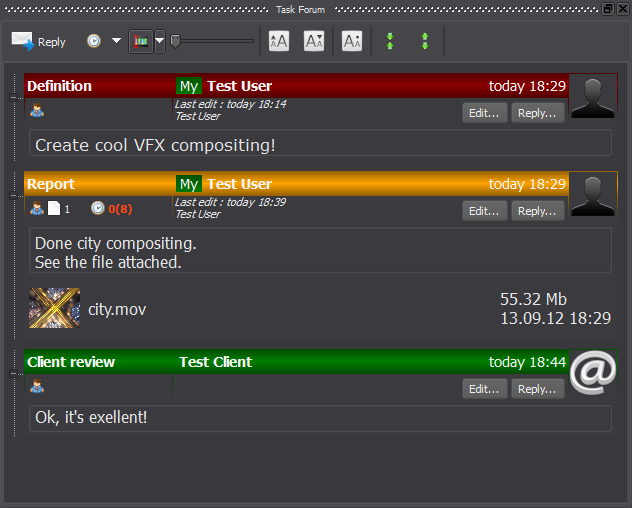The height and width of the screenshot is (508, 632).
Task: Click the attachment document icon in the Report row
Action: 54,208
